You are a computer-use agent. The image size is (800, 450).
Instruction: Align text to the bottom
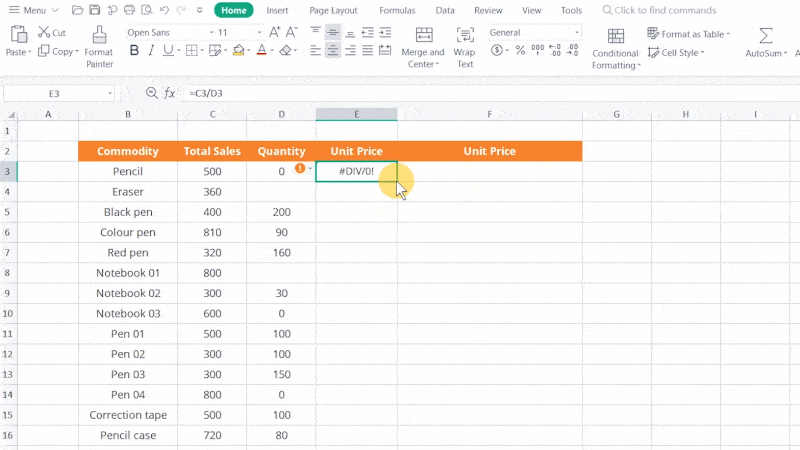click(x=350, y=33)
